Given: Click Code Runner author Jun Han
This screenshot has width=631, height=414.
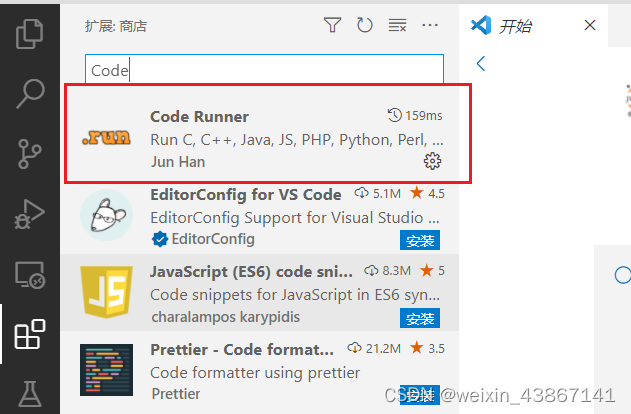Looking at the screenshot, I should coord(178,162).
